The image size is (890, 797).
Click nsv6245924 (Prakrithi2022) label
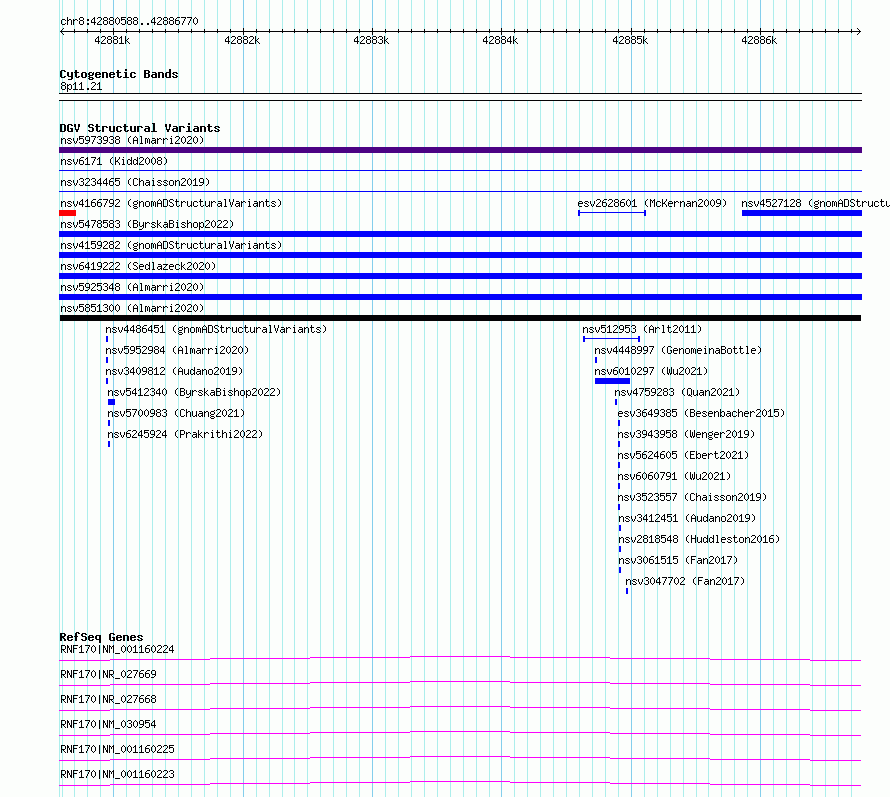(x=185, y=434)
